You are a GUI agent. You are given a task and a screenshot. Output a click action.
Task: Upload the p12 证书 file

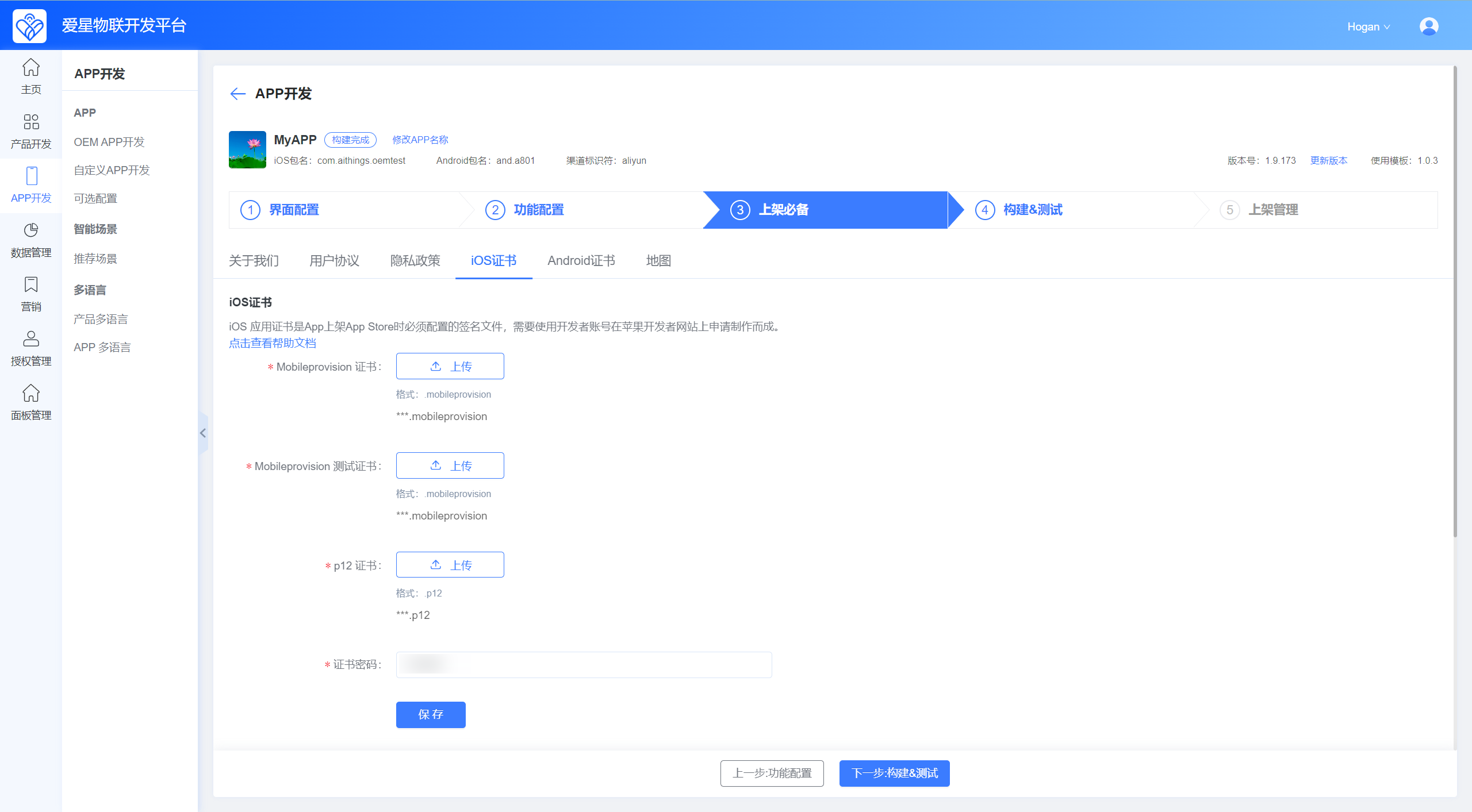click(450, 565)
